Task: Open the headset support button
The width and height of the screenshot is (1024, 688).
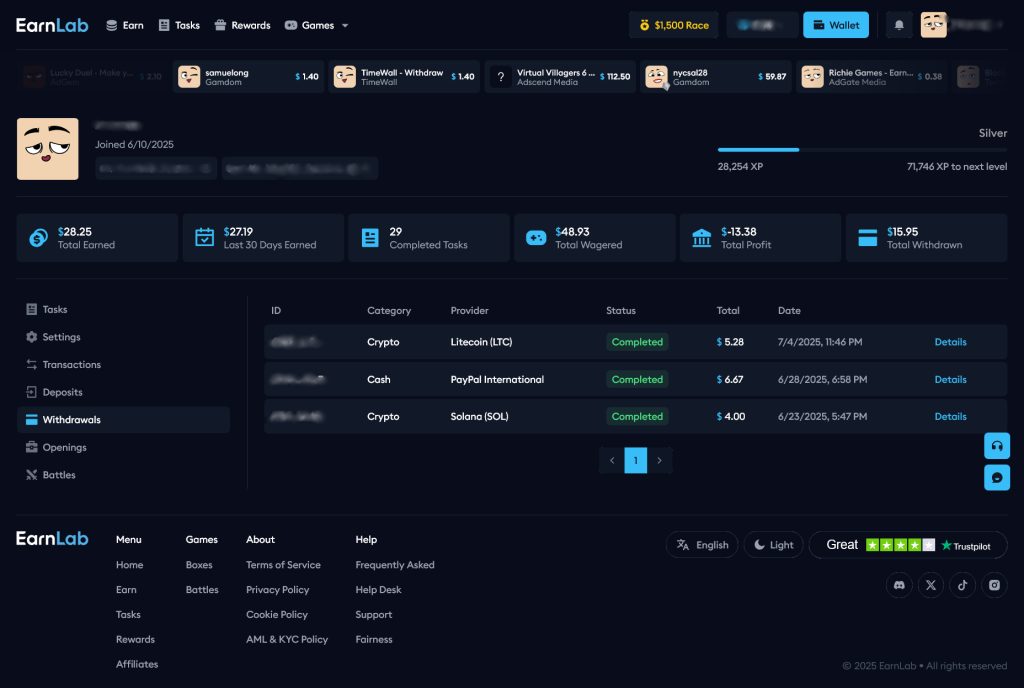Action: tap(997, 446)
